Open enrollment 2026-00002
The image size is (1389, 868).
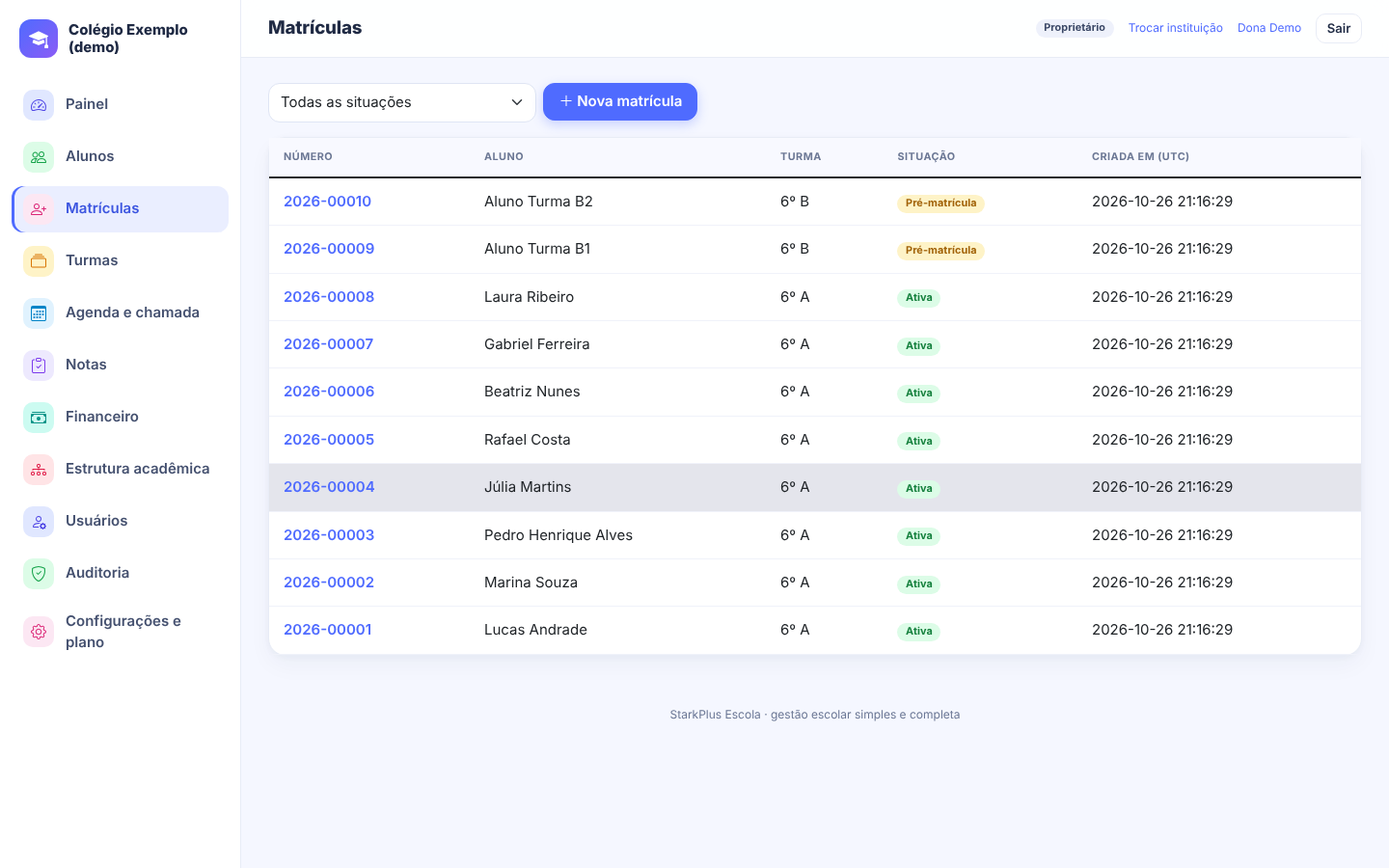click(329, 583)
